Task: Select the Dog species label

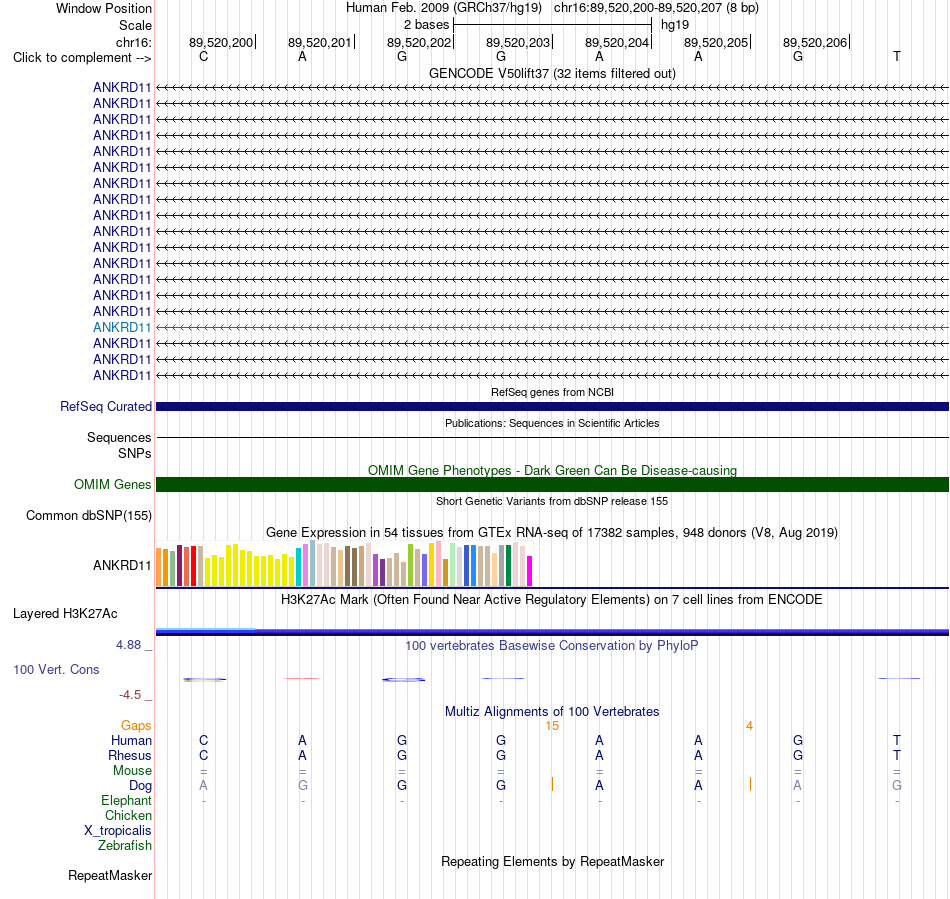Action: 140,786
